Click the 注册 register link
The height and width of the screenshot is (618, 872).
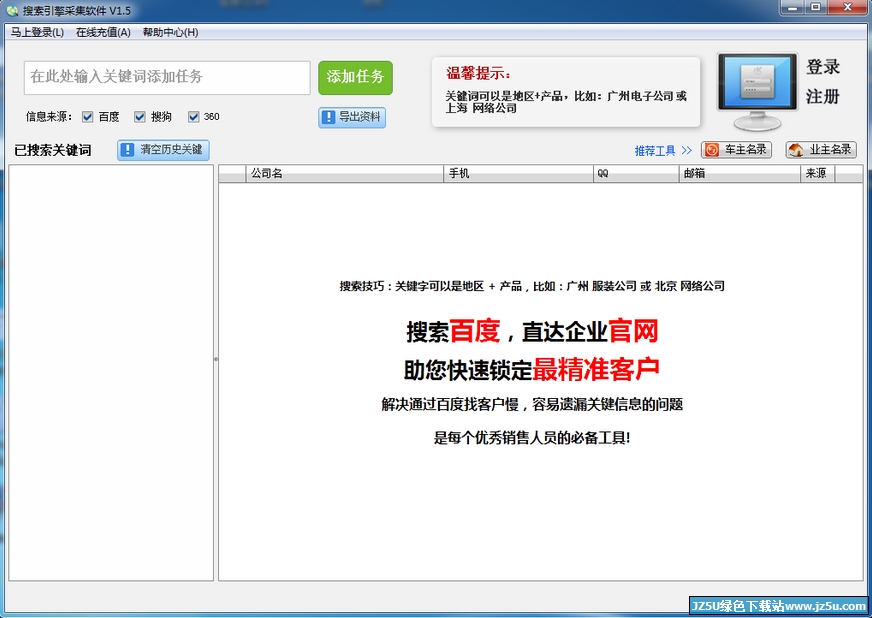tap(823, 97)
